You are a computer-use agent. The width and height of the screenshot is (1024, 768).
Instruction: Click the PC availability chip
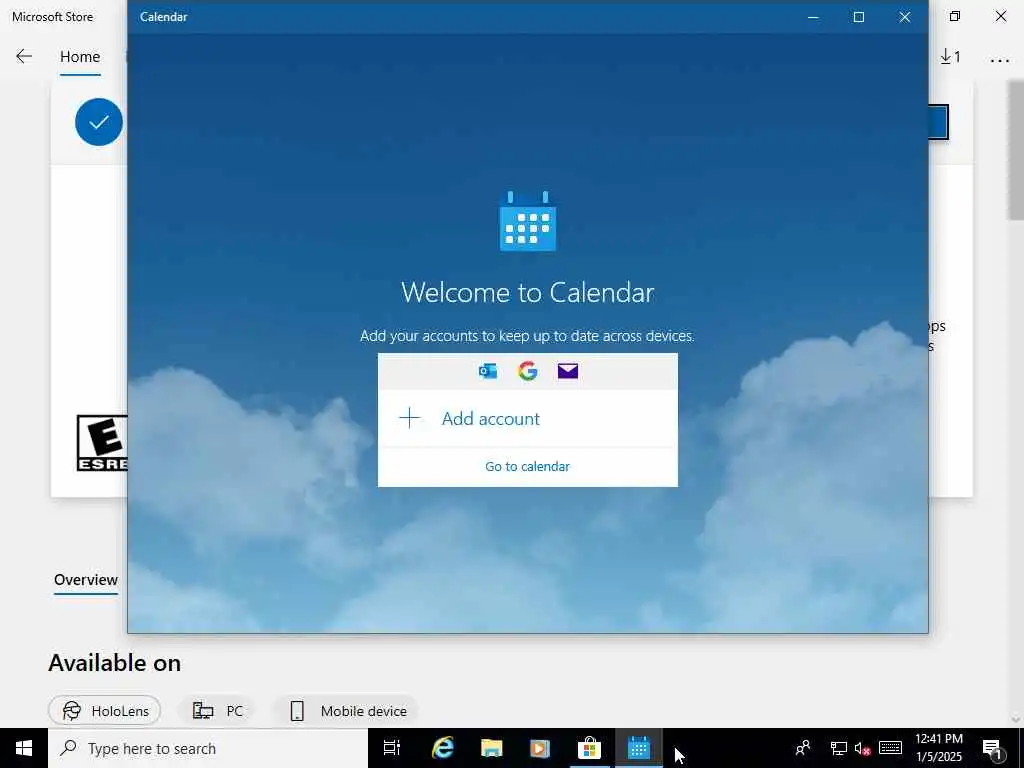coord(218,711)
